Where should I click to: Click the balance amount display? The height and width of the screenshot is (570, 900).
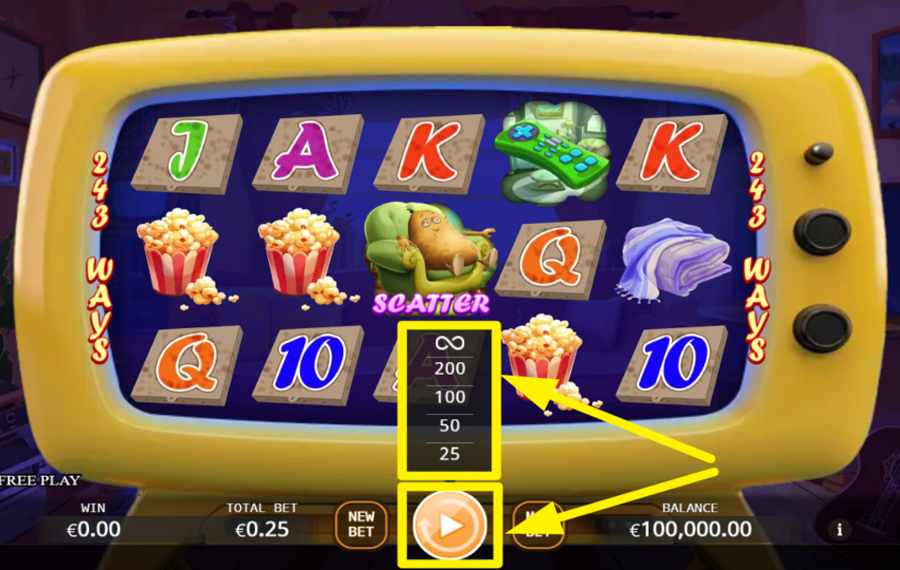[690, 529]
